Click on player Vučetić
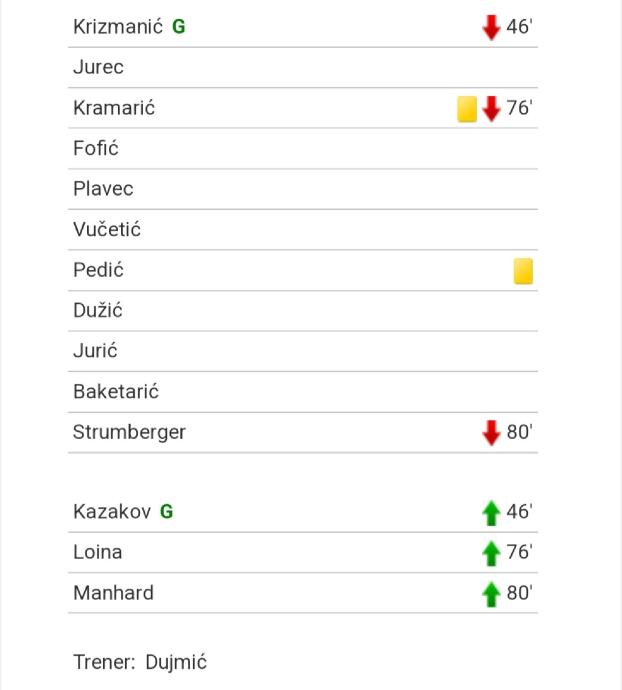The width and height of the screenshot is (622, 690). [x=107, y=230]
